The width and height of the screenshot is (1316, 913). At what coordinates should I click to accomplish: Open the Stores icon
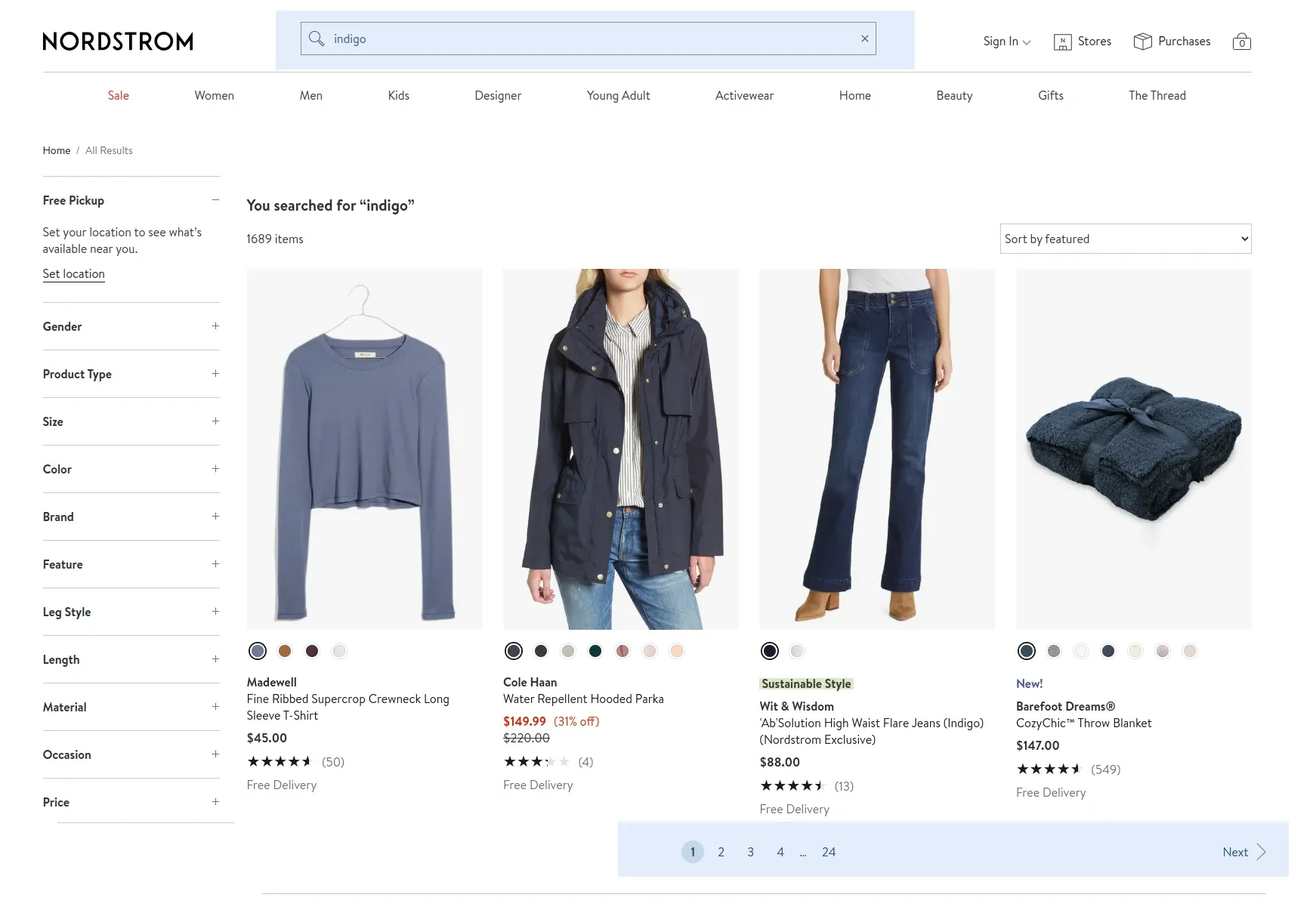pyautogui.click(x=1062, y=42)
